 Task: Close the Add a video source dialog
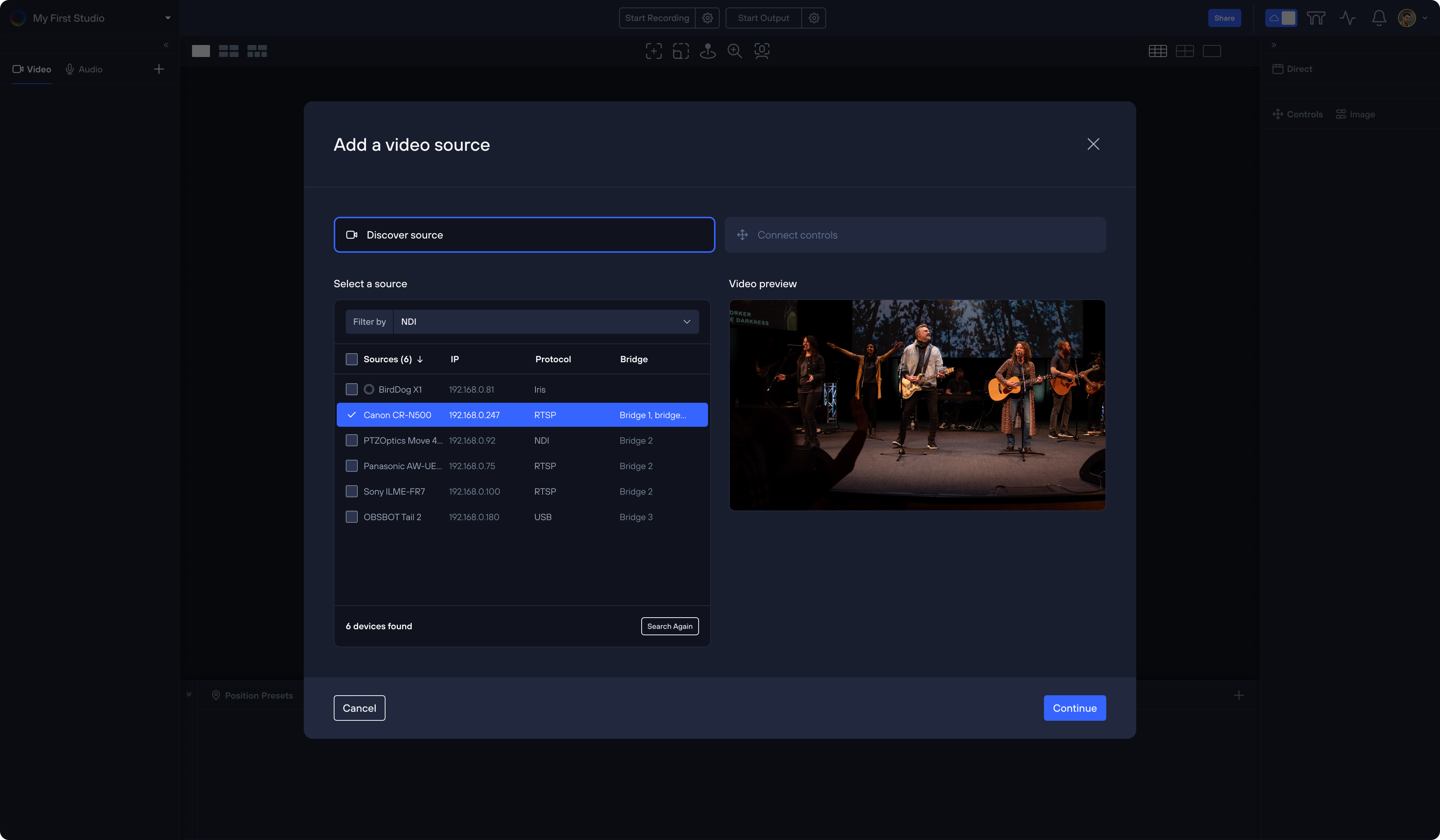click(1093, 144)
